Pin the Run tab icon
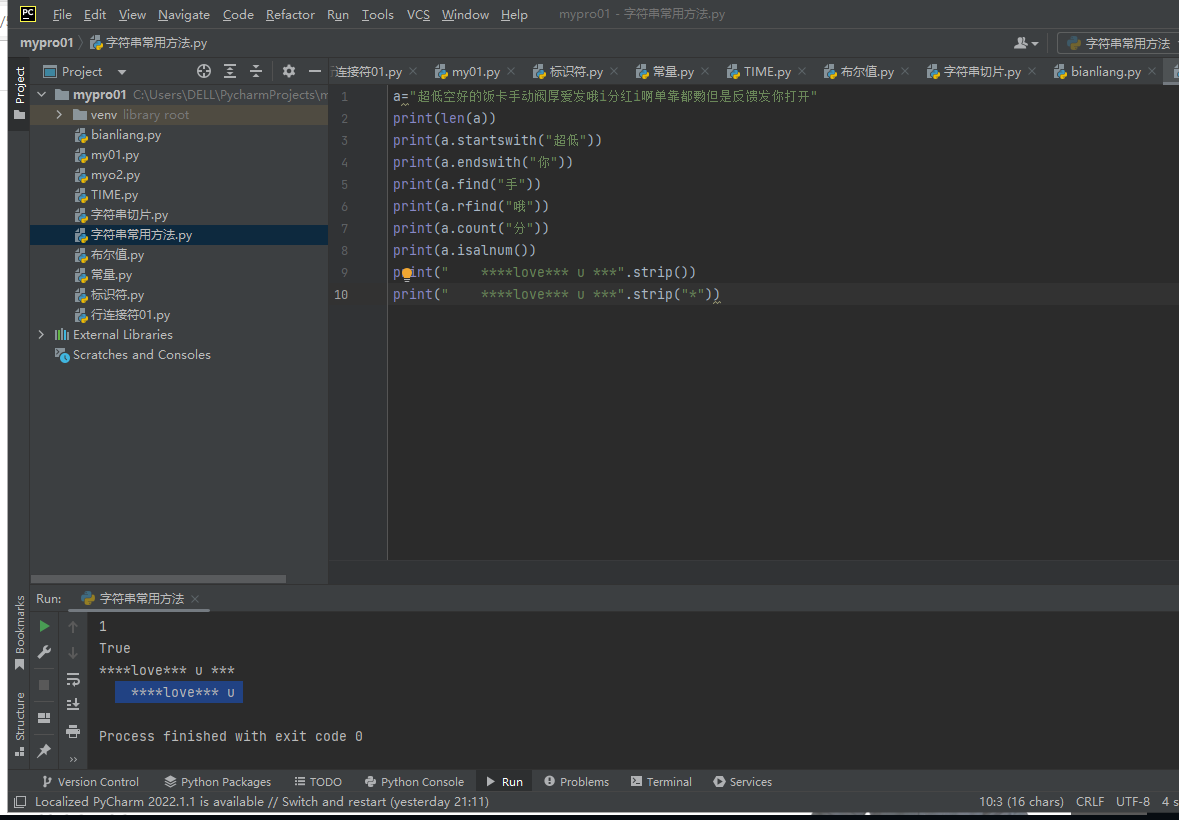The image size is (1179, 820). [x=44, y=750]
